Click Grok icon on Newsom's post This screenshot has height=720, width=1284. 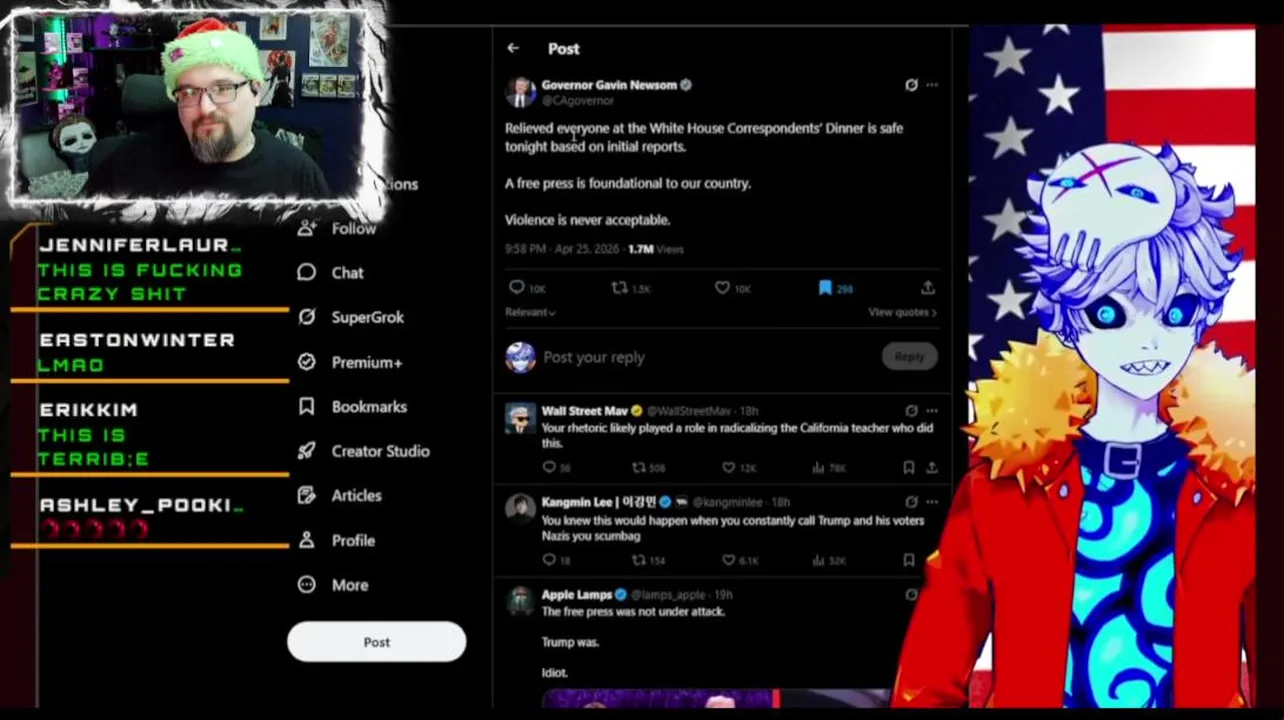click(x=911, y=85)
